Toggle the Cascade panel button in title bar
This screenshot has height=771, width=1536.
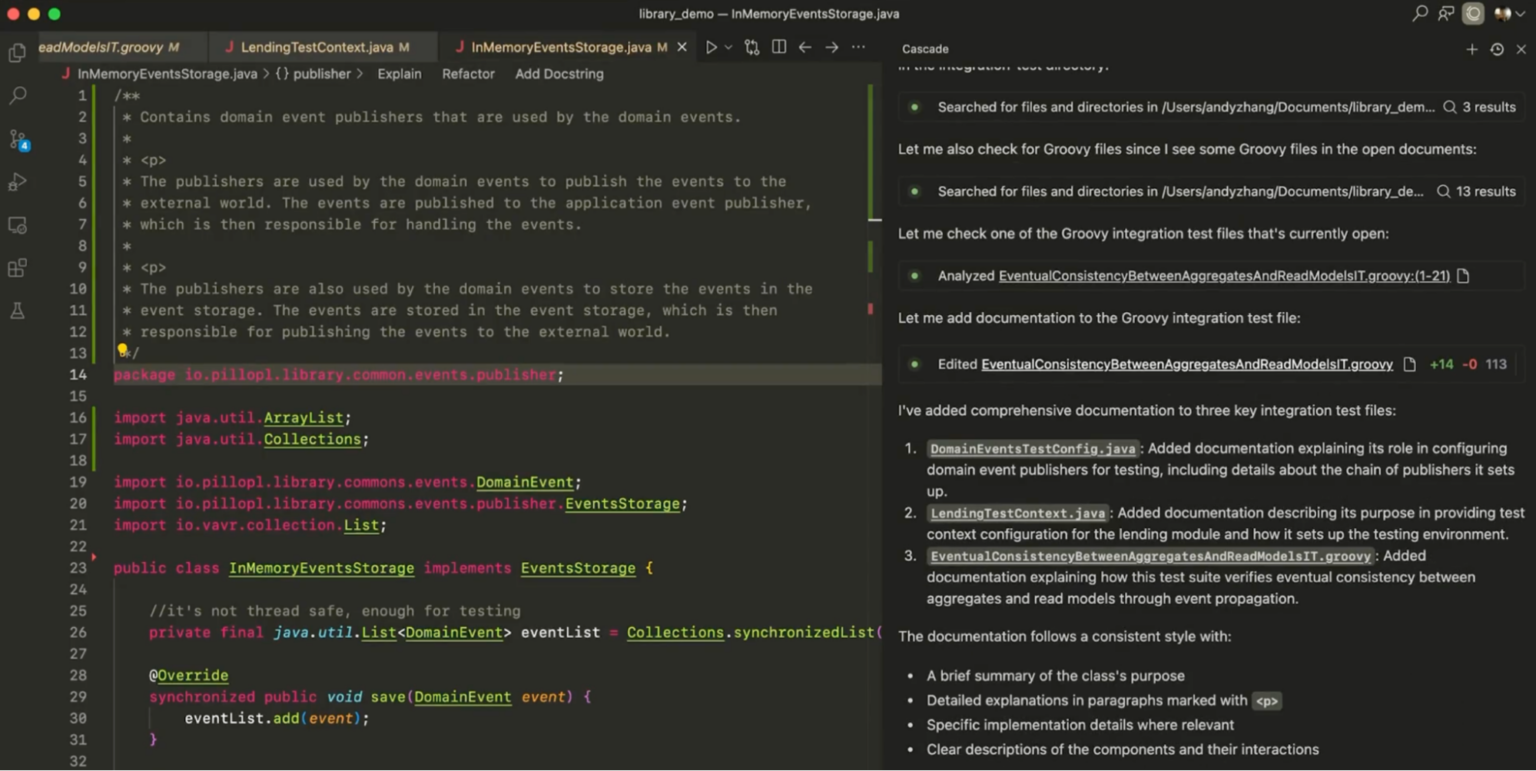[1472, 14]
